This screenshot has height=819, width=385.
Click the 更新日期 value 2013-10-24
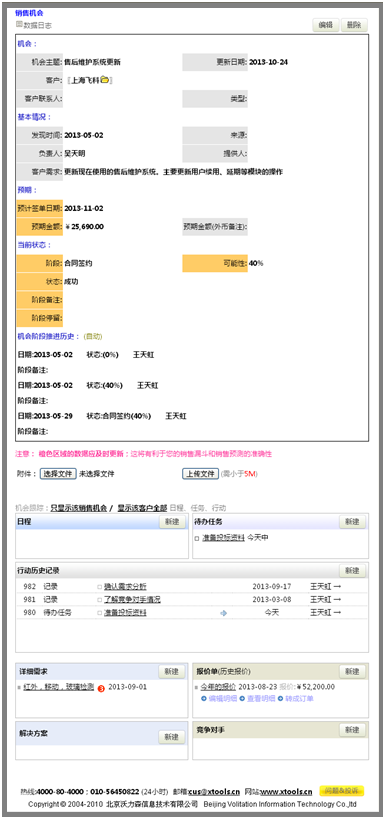click(269, 62)
